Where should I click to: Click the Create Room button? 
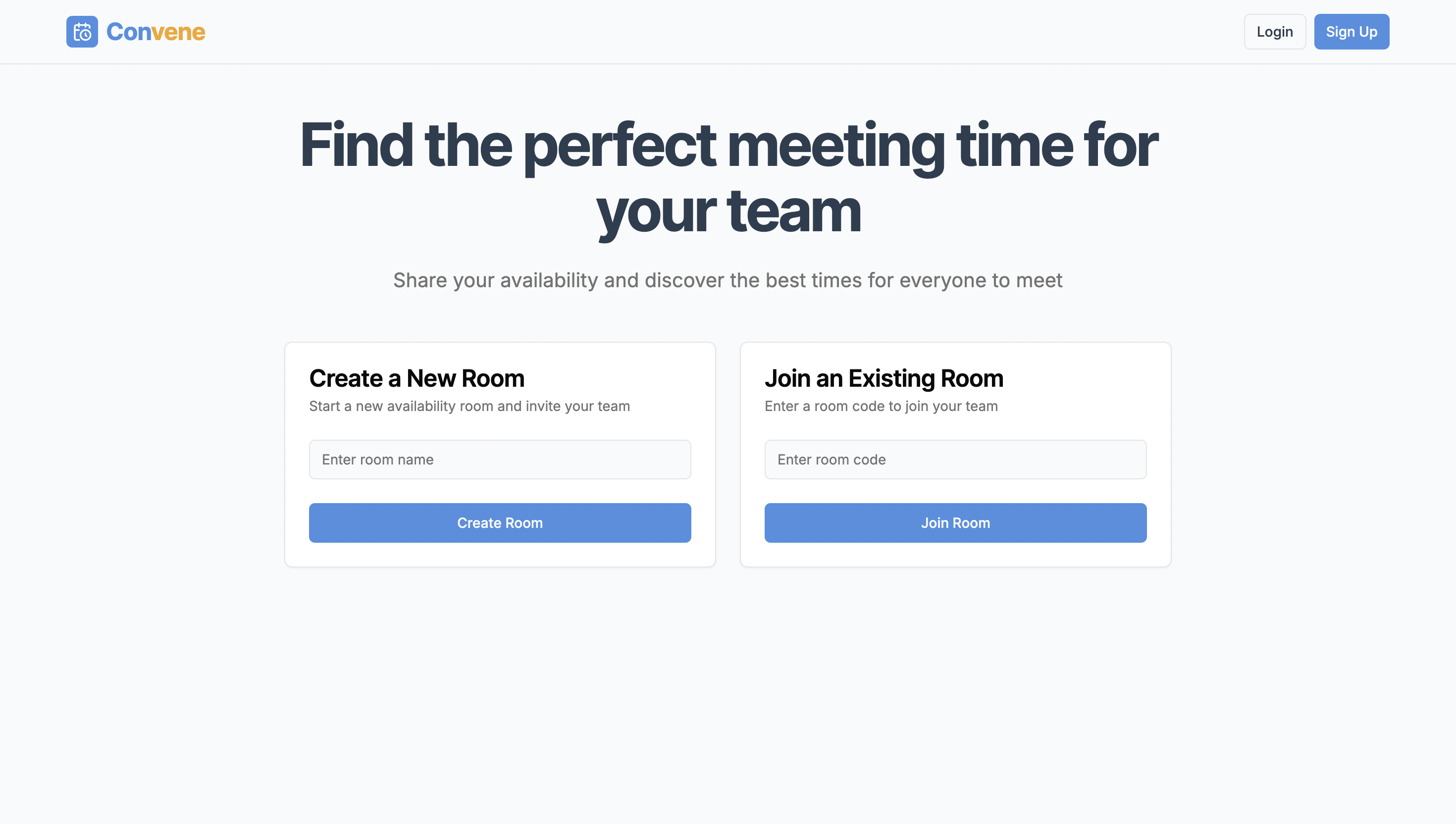click(x=500, y=523)
